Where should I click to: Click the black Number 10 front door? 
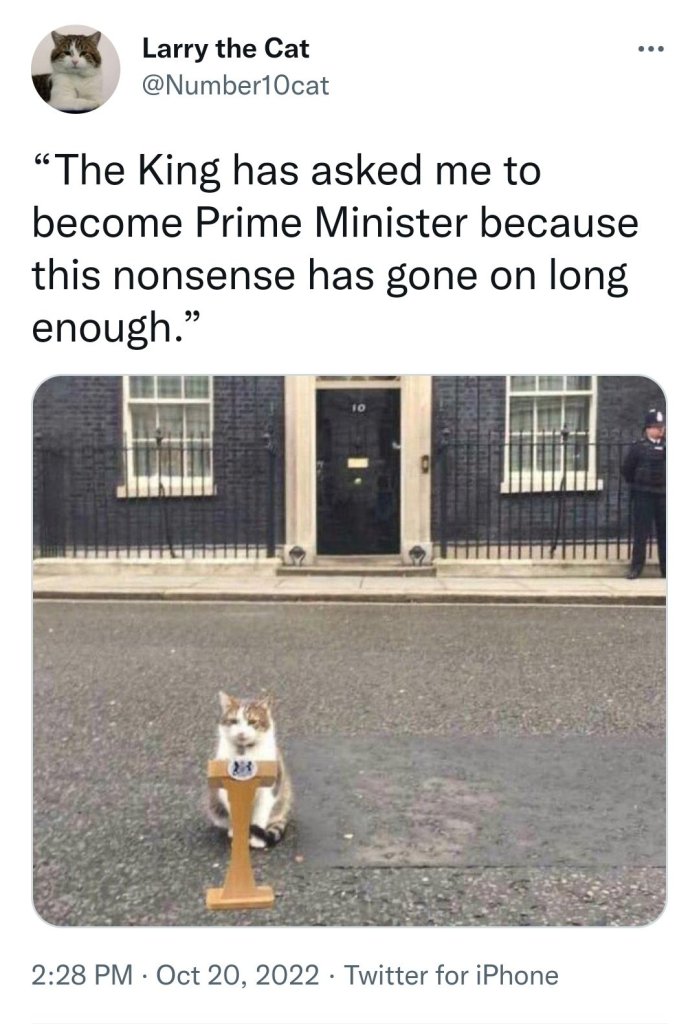click(x=358, y=472)
